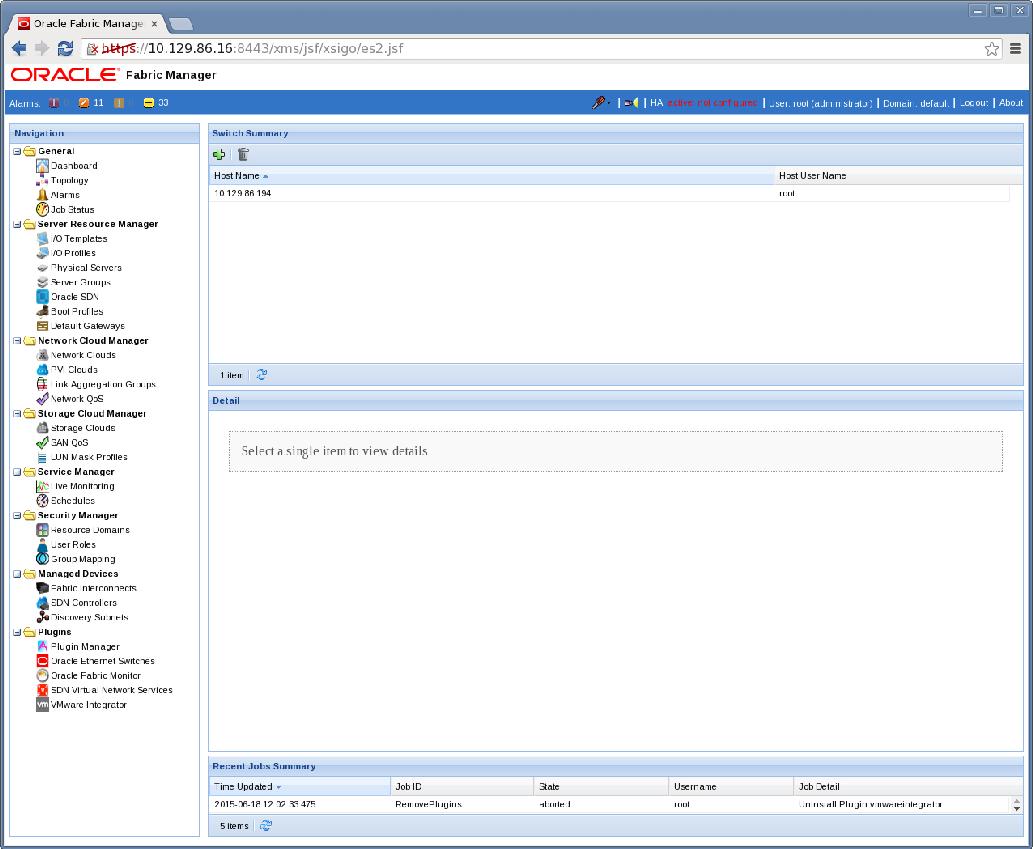Click the major alarms icon showing 11

pyautogui.click(x=84, y=103)
